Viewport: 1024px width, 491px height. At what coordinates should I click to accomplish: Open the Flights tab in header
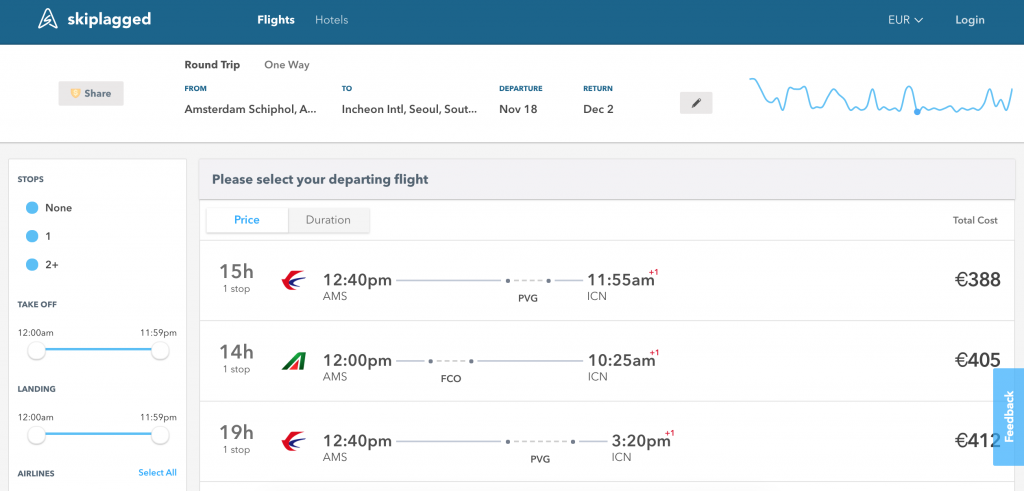point(276,20)
